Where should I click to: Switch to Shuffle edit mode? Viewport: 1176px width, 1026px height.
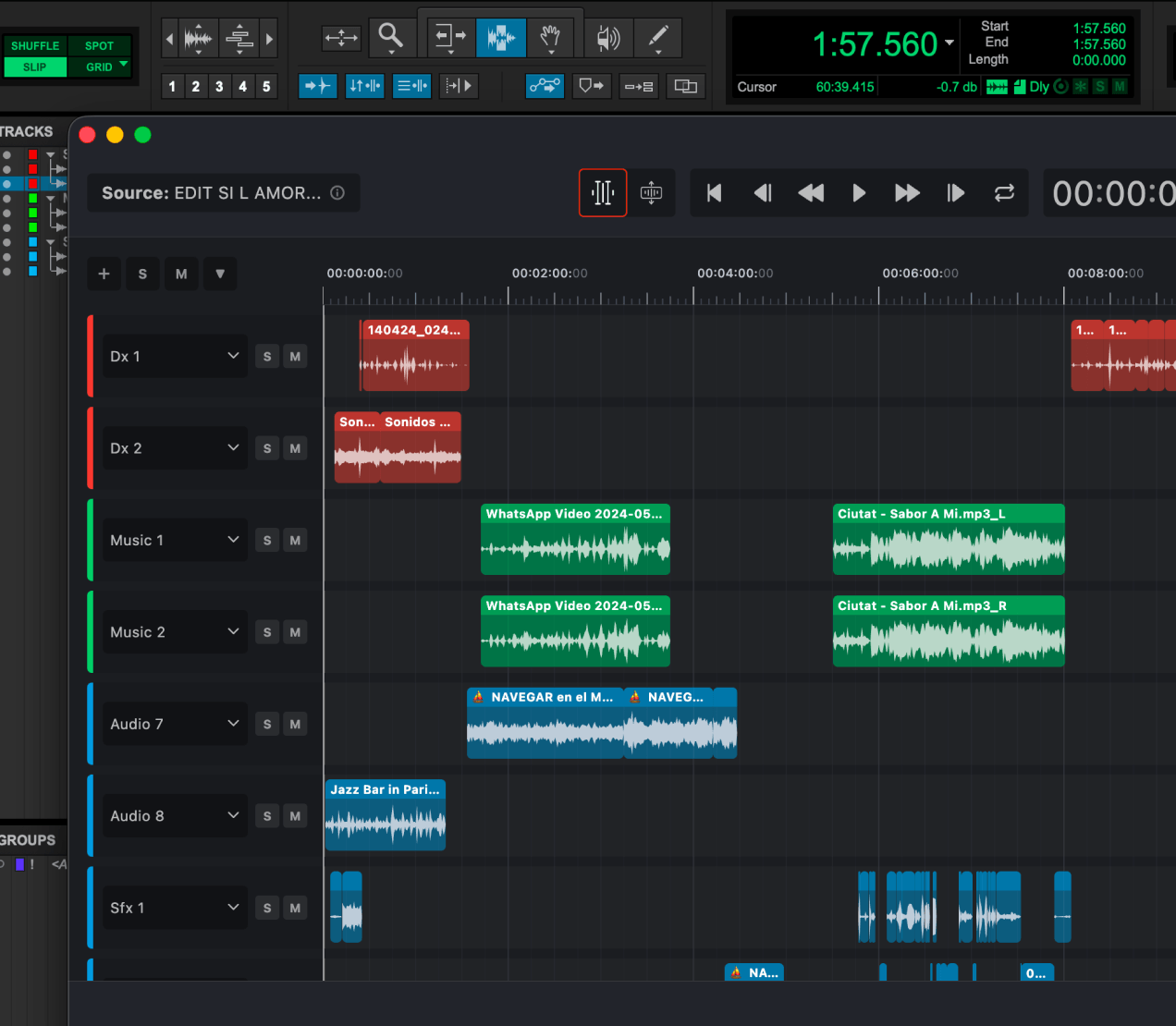[x=35, y=44]
